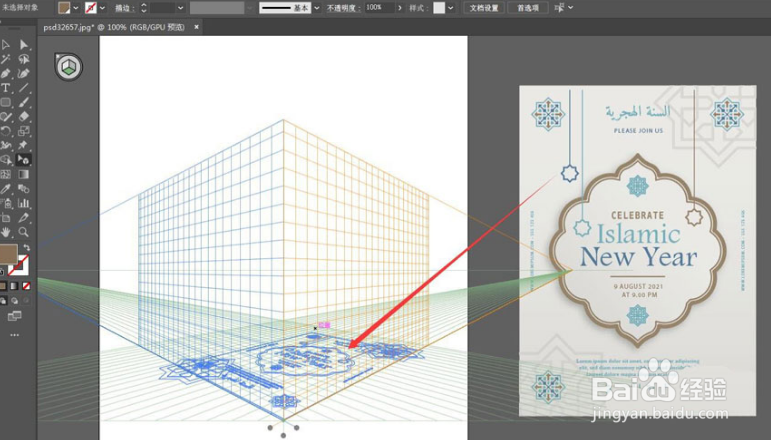Select the Width warp tool
The height and width of the screenshot is (440, 771).
[6, 146]
